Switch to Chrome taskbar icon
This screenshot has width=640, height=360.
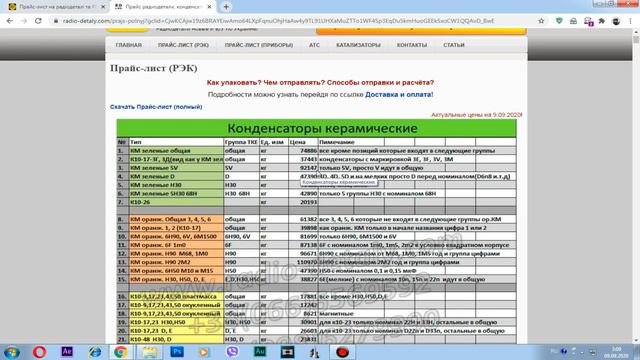tap(121, 352)
